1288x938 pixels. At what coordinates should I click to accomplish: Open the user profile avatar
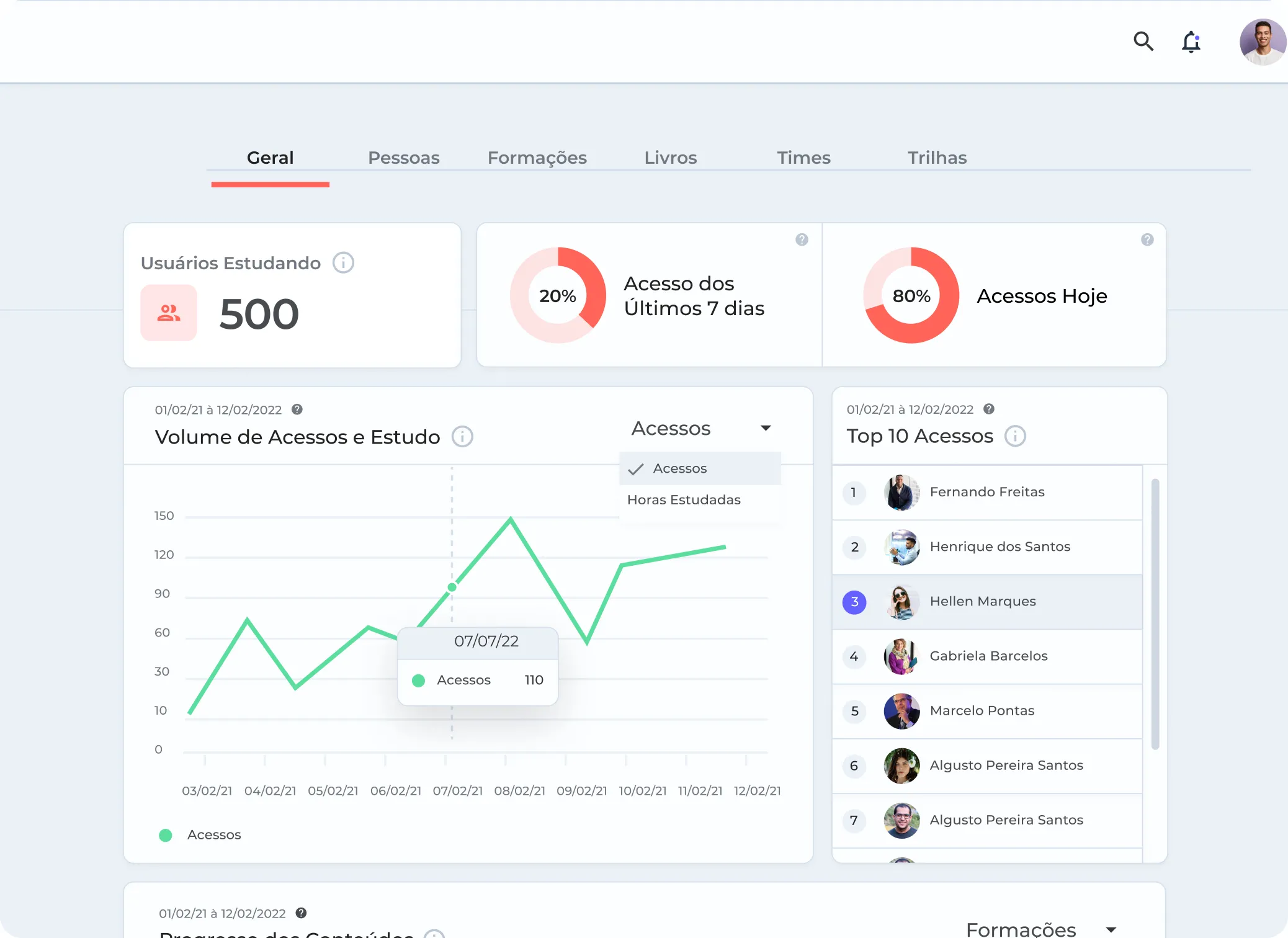[x=1262, y=42]
